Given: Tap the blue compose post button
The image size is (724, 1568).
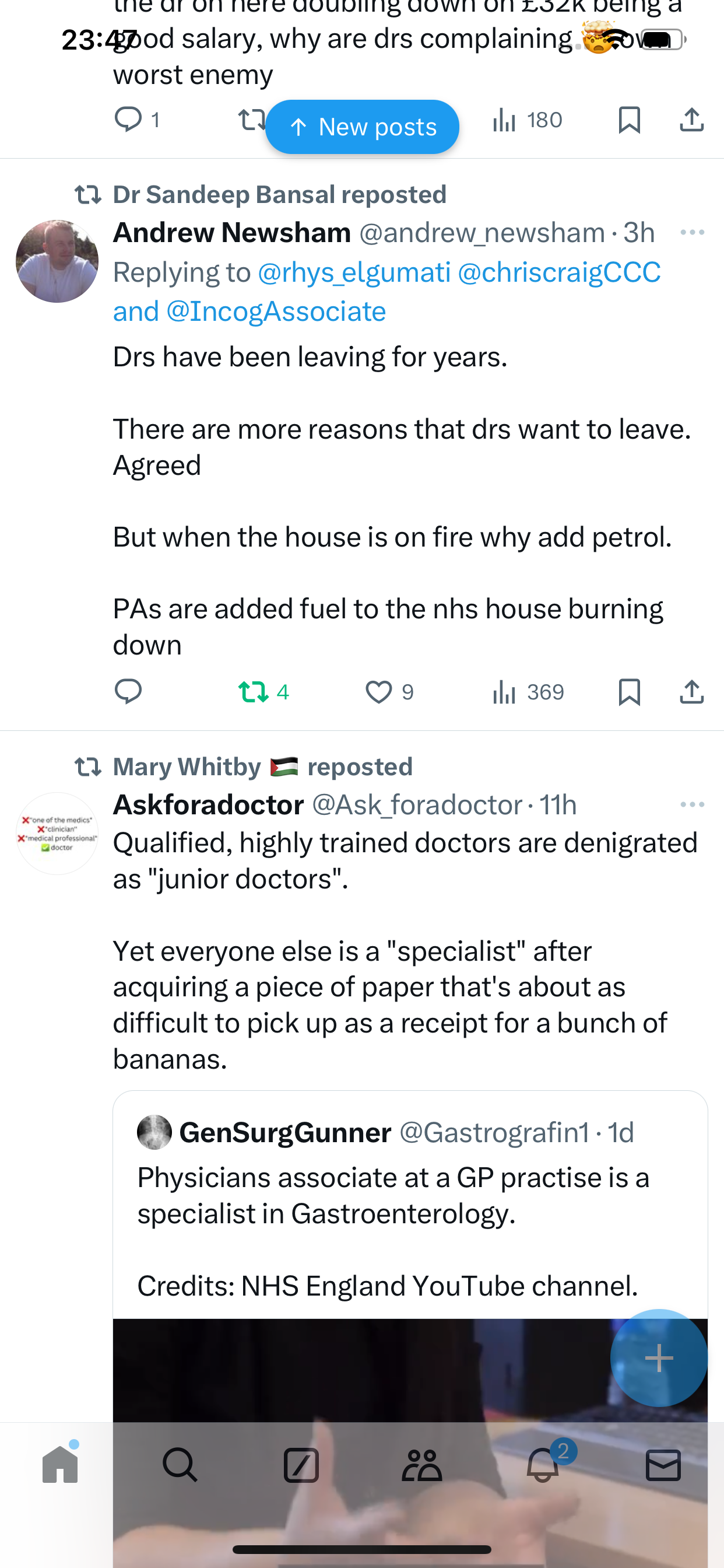Looking at the screenshot, I should coord(658,1357).
